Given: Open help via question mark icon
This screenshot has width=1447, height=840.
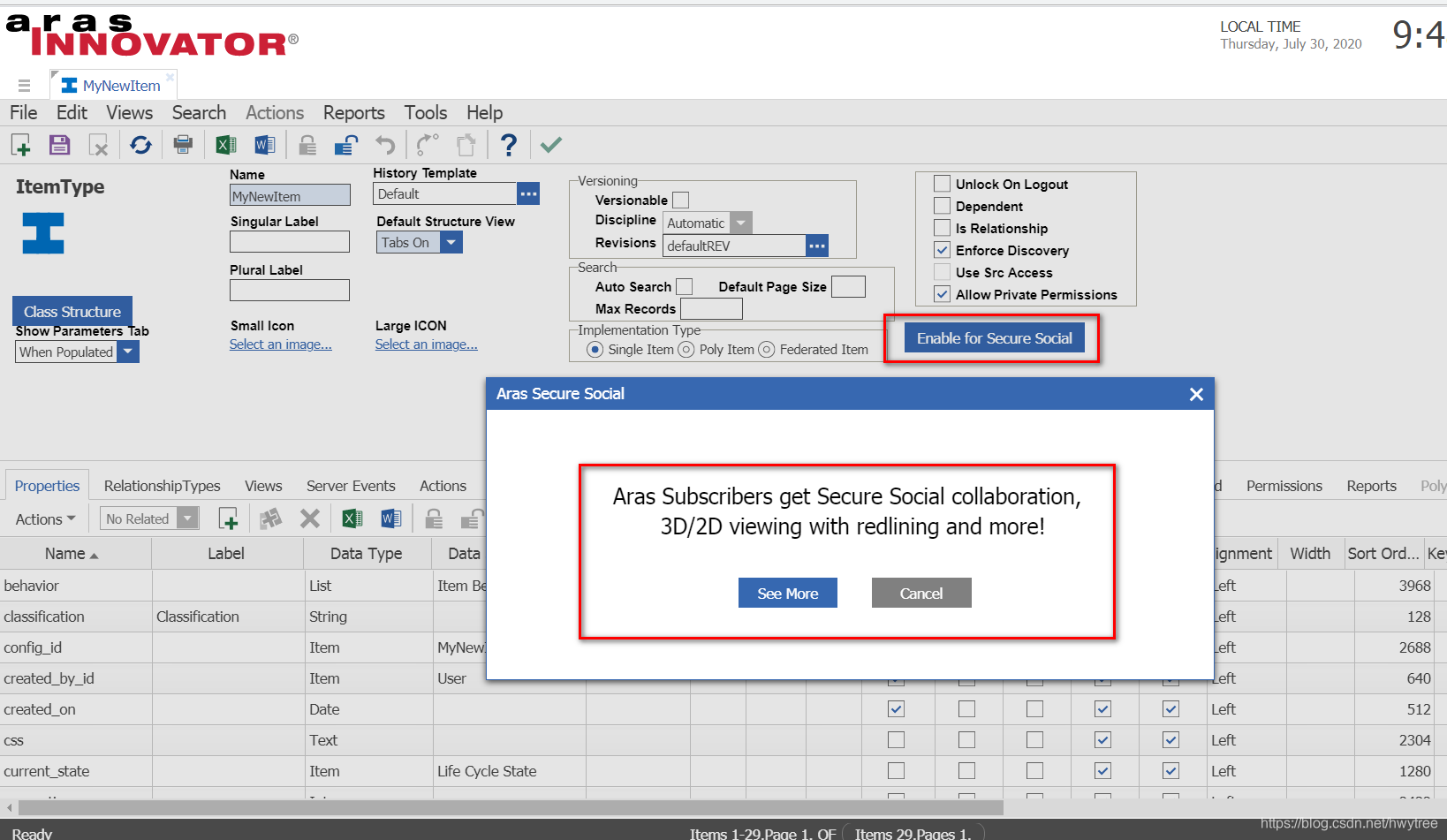Looking at the screenshot, I should (508, 145).
